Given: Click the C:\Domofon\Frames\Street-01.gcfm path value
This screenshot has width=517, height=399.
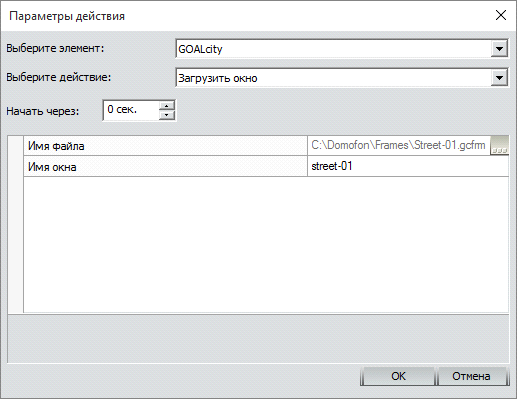Looking at the screenshot, I should click(x=398, y=145).
